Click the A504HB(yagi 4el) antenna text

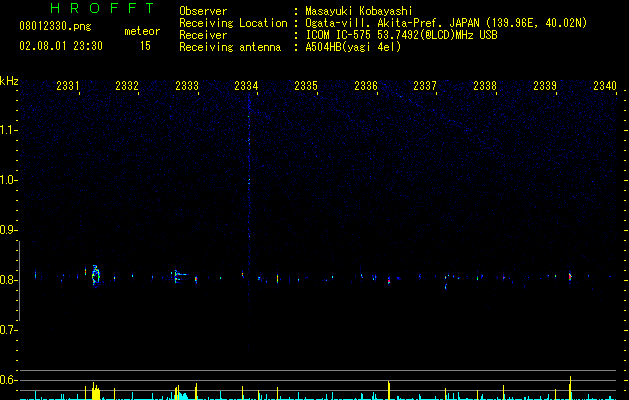(353, 47)
